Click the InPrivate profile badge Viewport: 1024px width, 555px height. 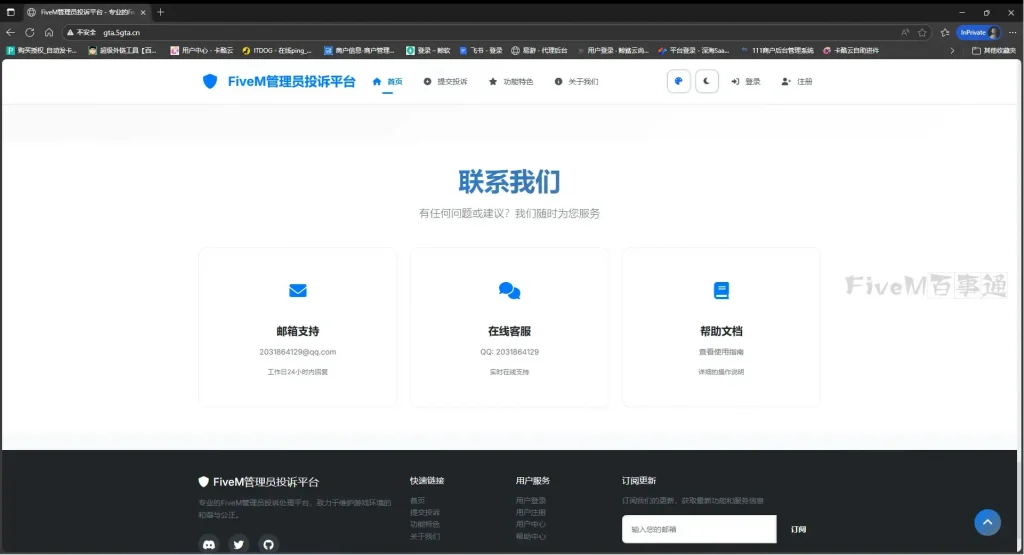[x=978, y=32]
